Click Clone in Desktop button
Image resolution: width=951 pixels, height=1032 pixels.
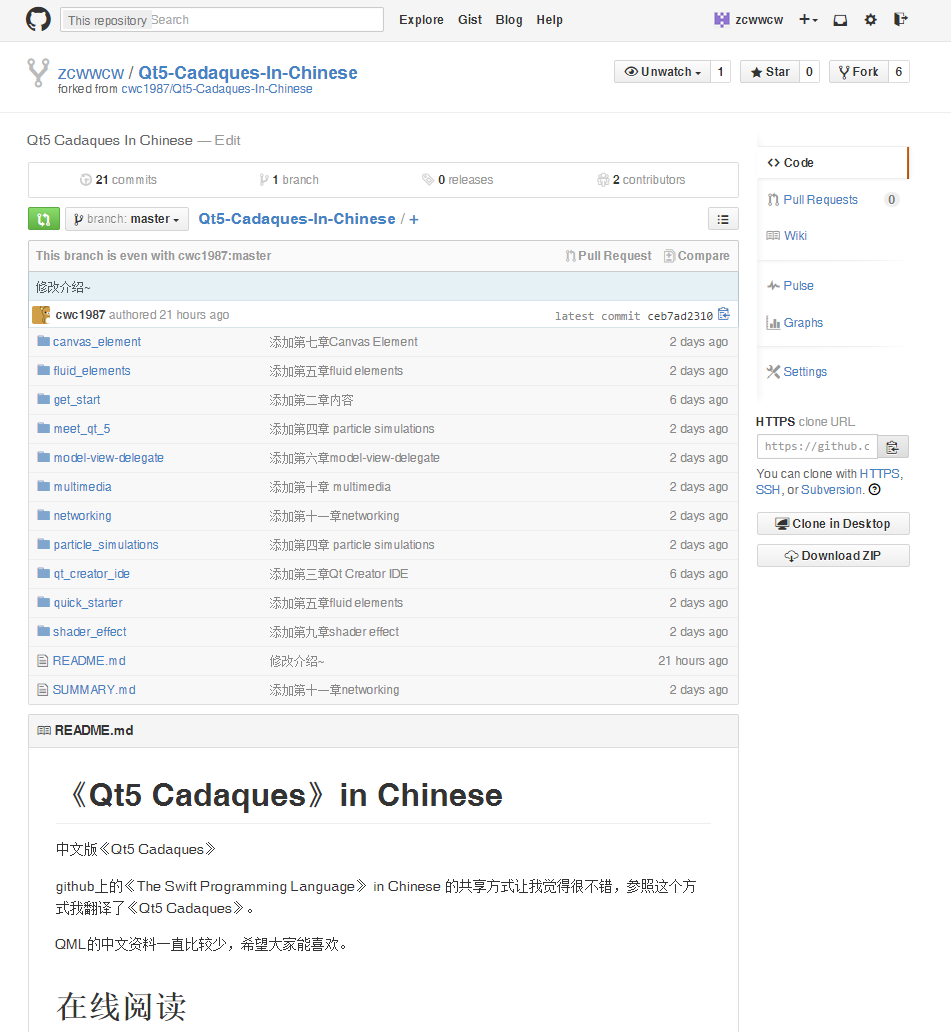[833, 523]
